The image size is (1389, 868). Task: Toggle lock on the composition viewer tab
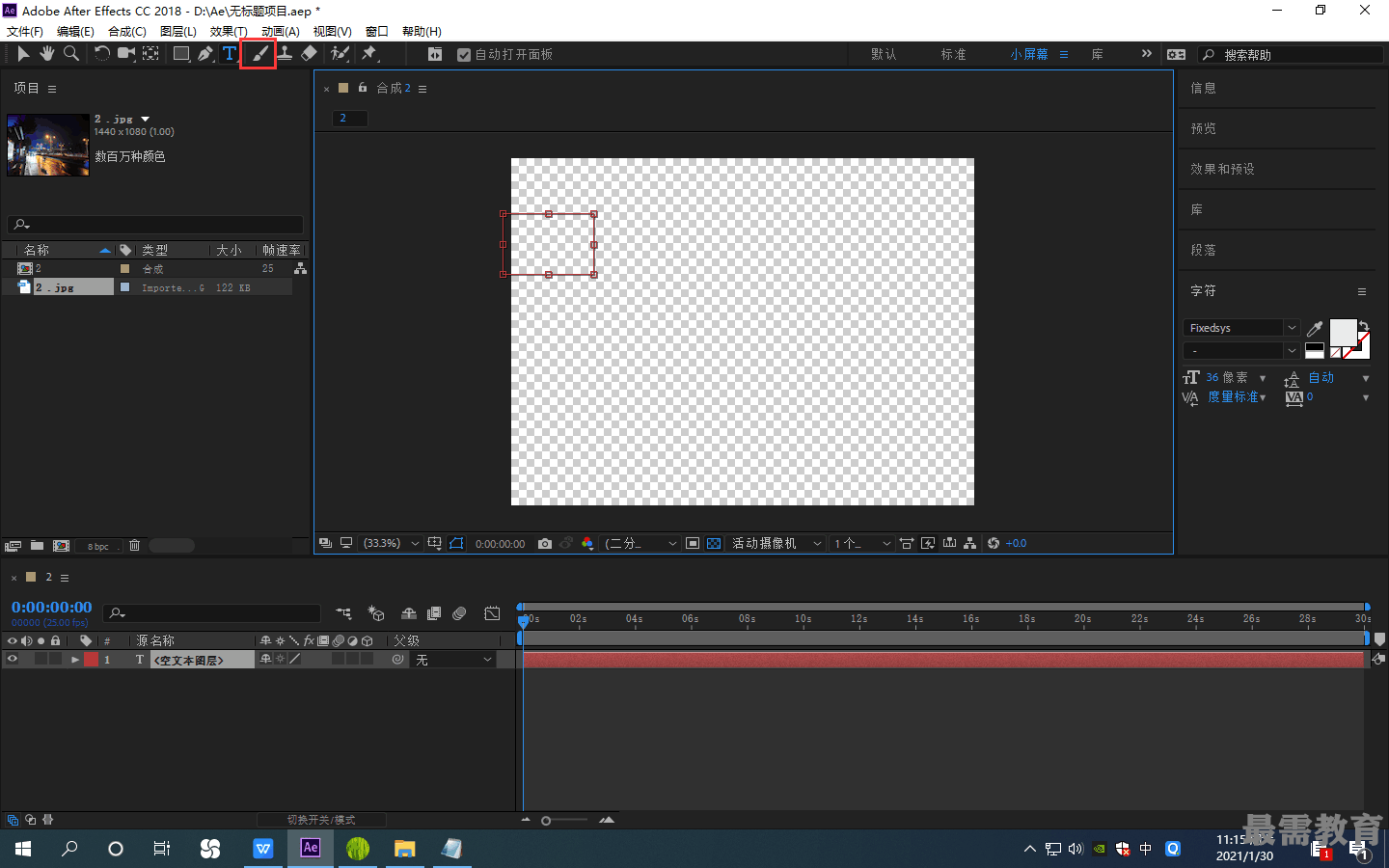pos(363,88)
